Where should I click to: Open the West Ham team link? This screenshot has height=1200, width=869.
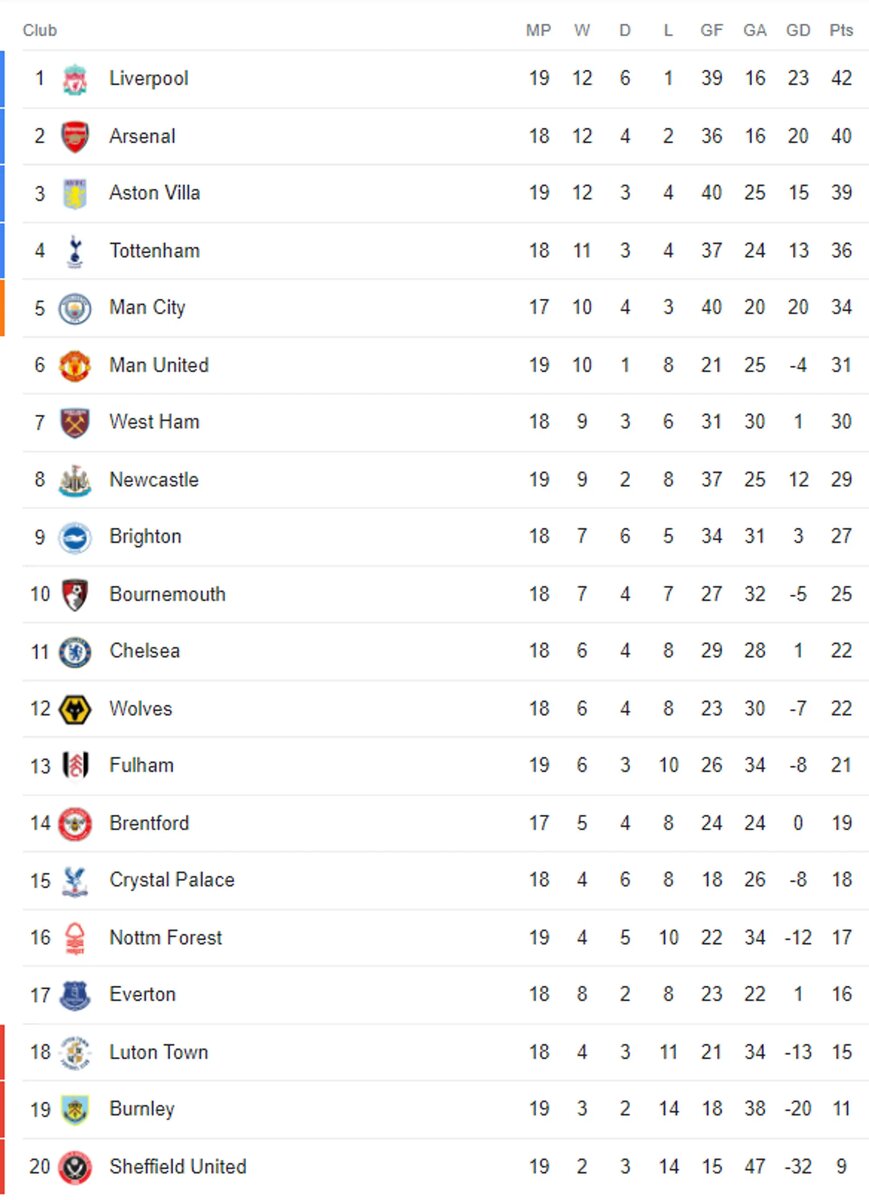154,422
